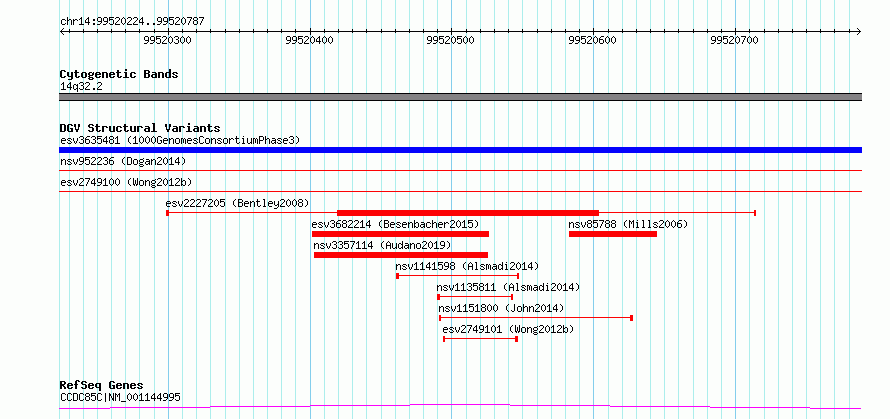This screenshot has height=419, width=890.
Task: Select the 99520600 ruler coordinate
Action: point(592,40)
